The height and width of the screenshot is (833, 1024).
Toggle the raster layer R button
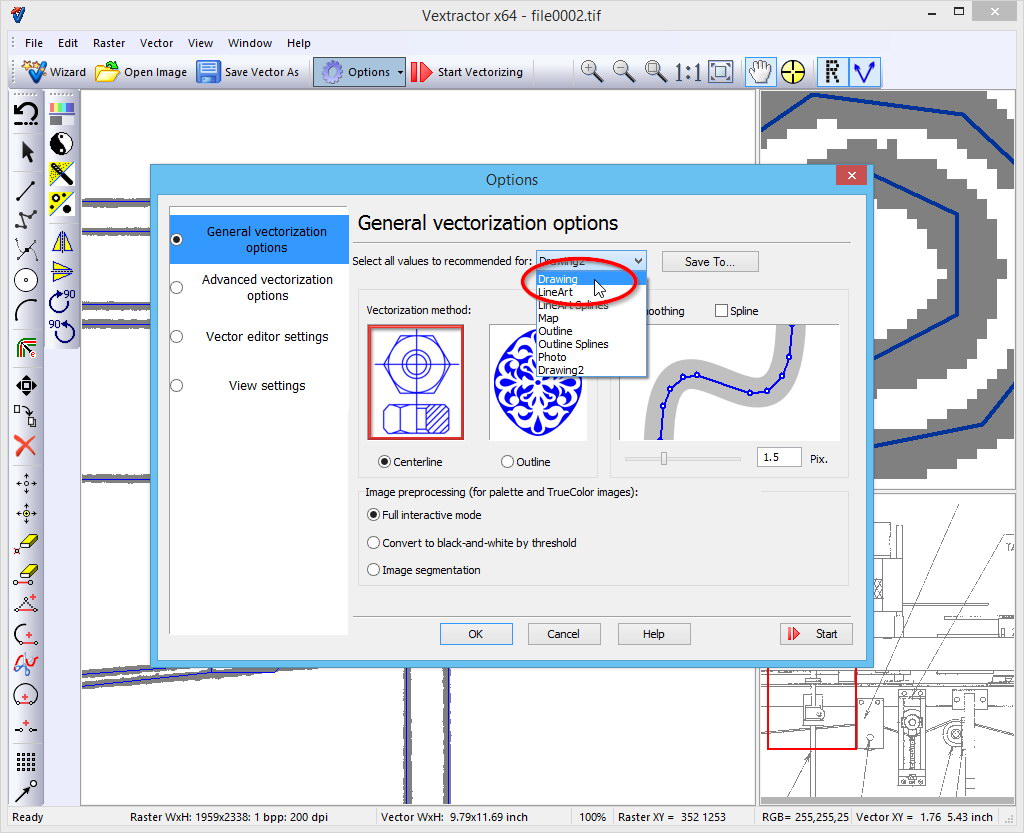(x=831, y=71)
